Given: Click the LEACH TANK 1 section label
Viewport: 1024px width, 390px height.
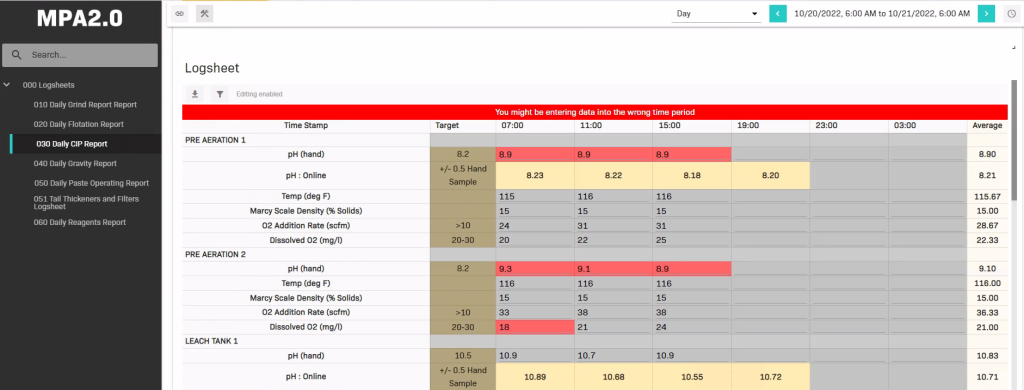Looking at the screenshot, I should 212,341.
